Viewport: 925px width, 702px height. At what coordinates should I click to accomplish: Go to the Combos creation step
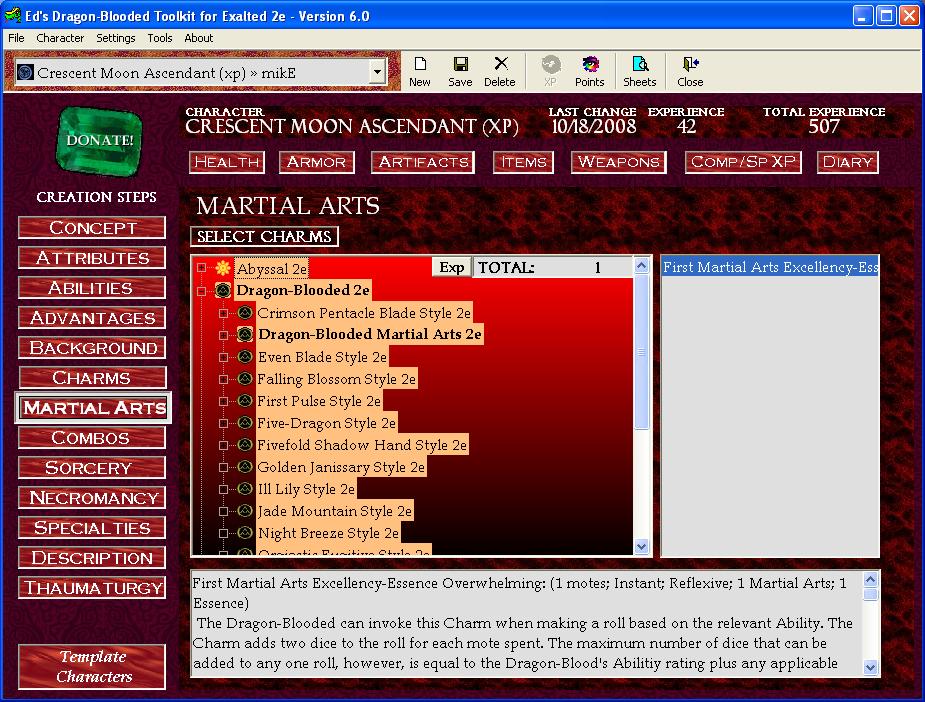(x=92, y=438)
